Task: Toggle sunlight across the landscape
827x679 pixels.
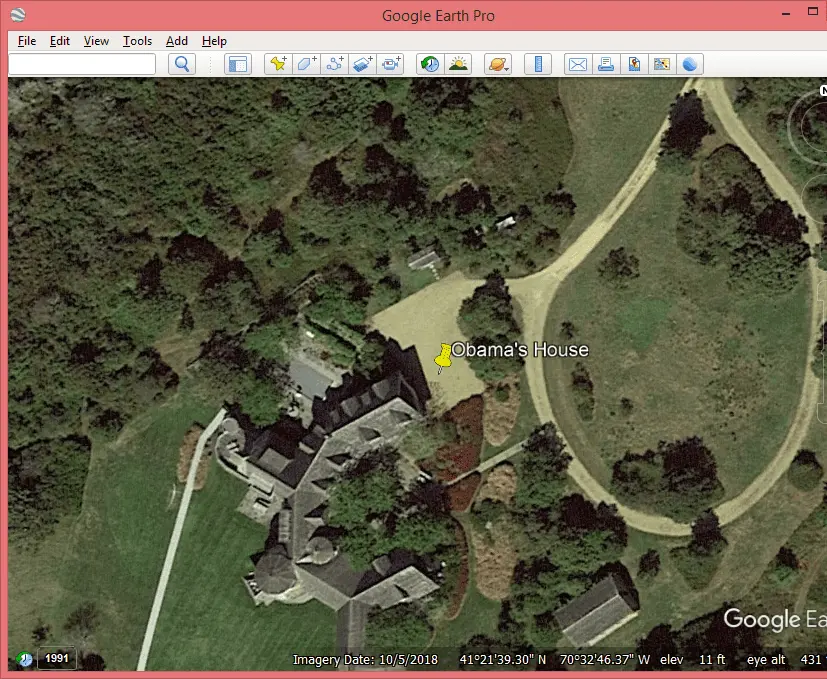Action: [x=457, y=63]
